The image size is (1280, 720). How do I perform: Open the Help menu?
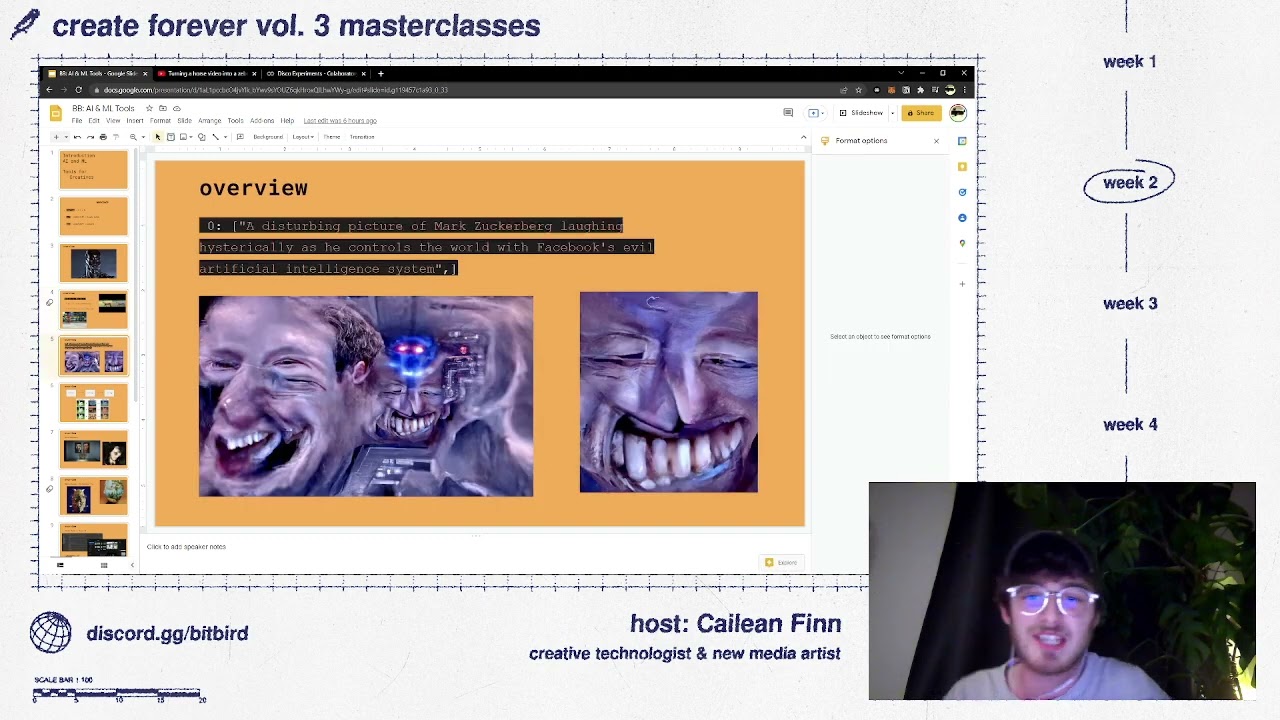point(287,121)
